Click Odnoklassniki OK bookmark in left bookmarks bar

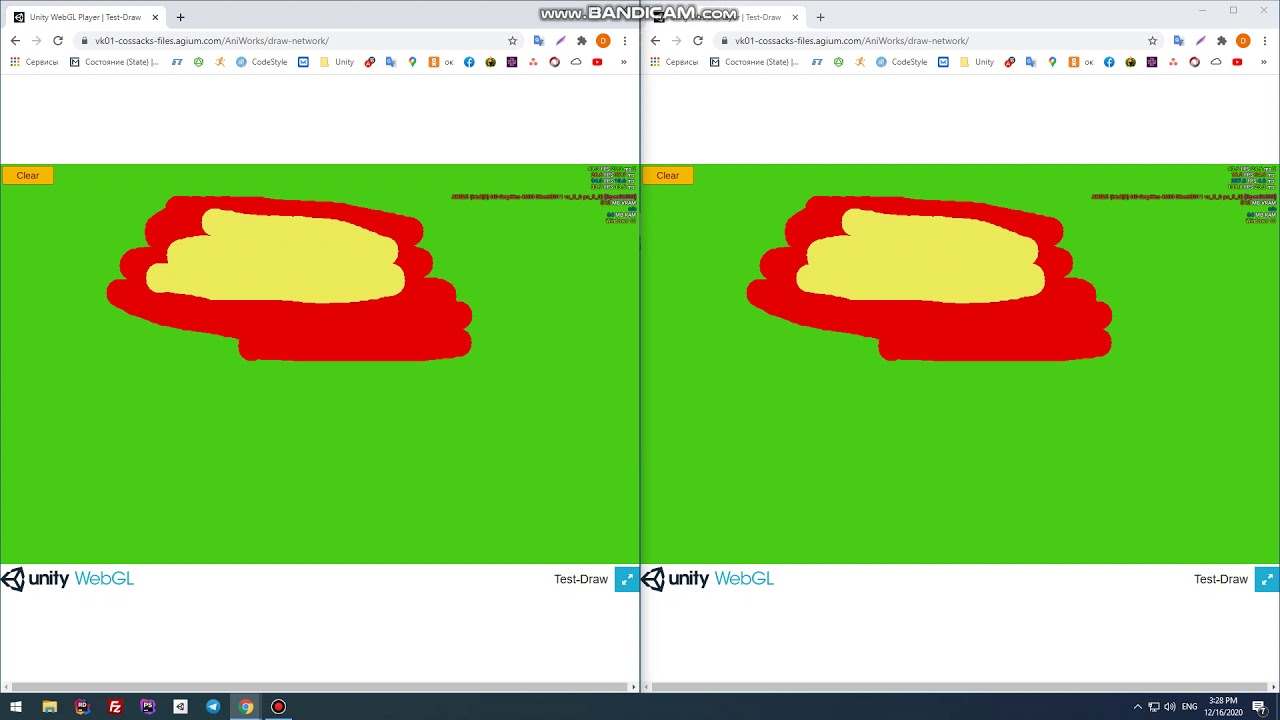[441, 62]
